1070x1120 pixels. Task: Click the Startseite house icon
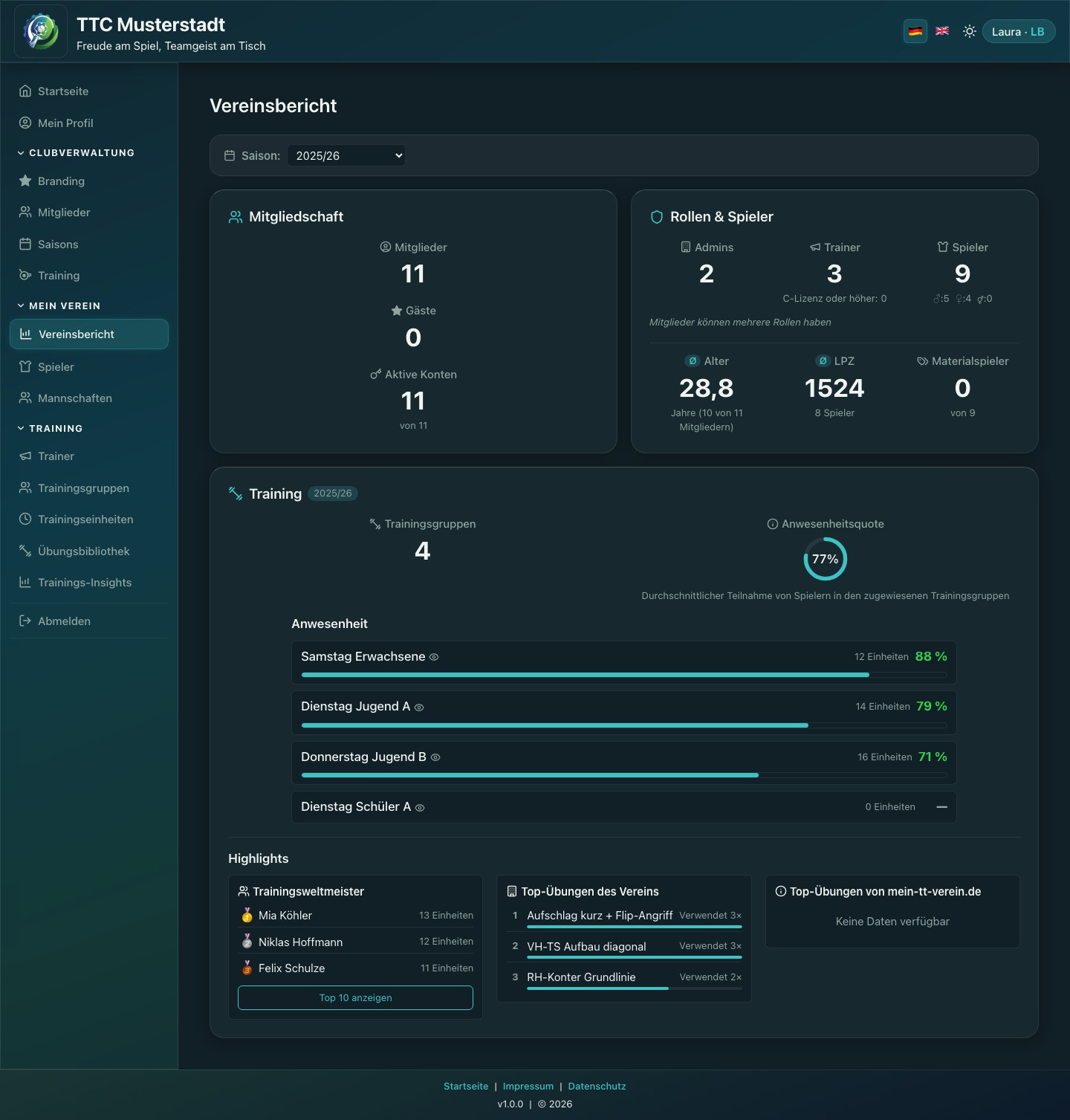coord(25,91)
